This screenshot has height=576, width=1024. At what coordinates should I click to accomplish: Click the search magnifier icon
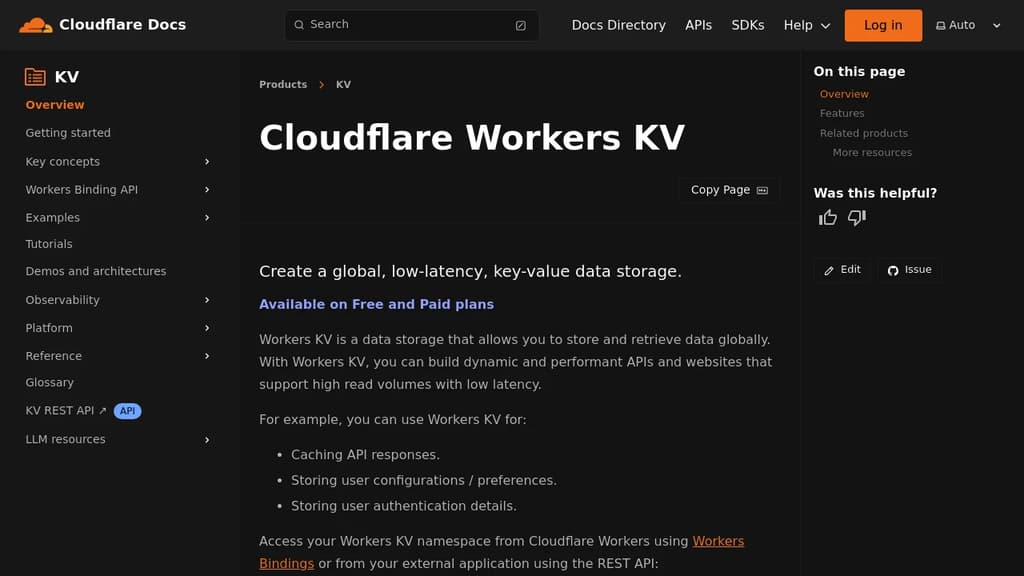pos(299,25)
